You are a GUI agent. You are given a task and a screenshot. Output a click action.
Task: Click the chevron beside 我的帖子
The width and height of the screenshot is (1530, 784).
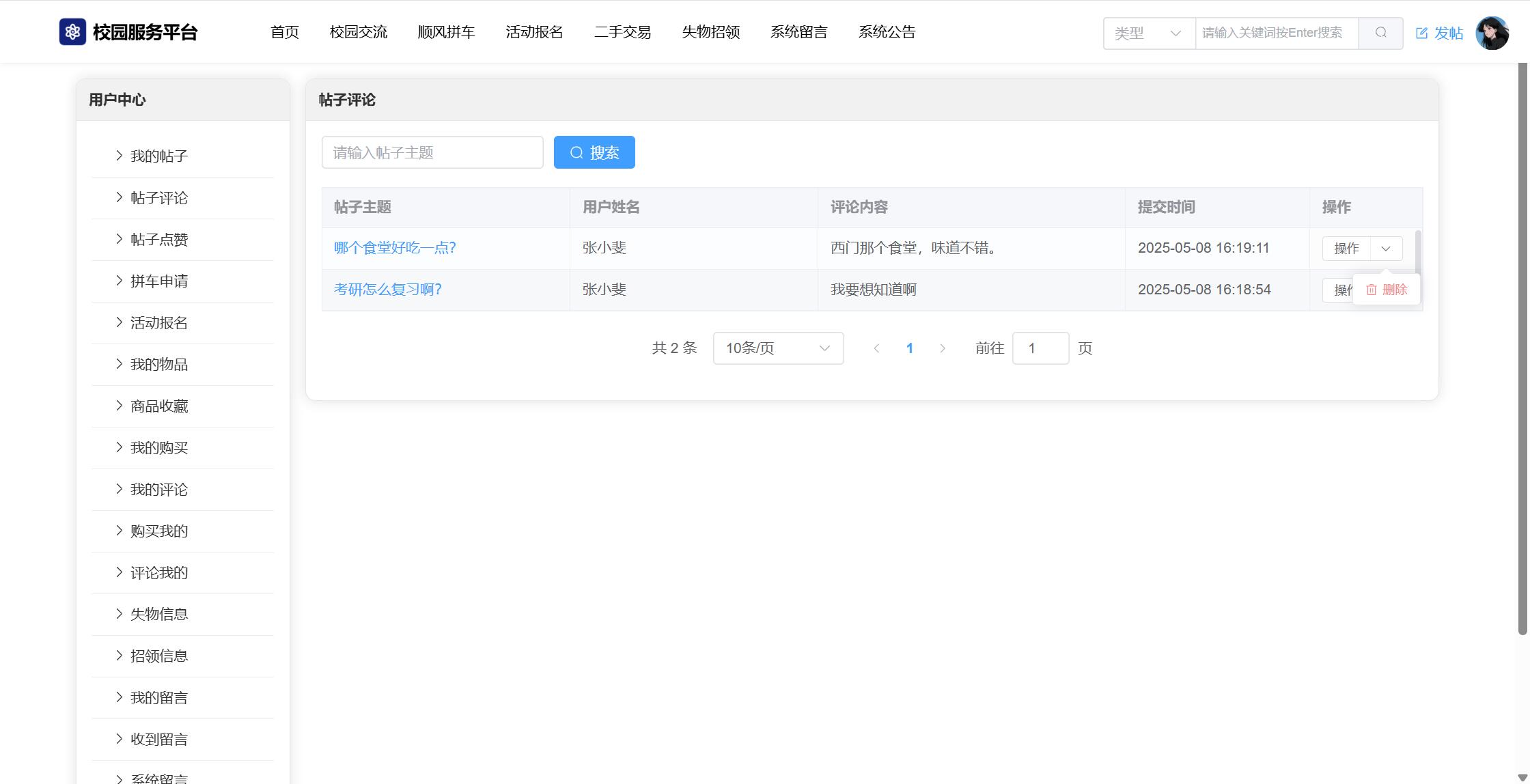(x=119, y=156)
